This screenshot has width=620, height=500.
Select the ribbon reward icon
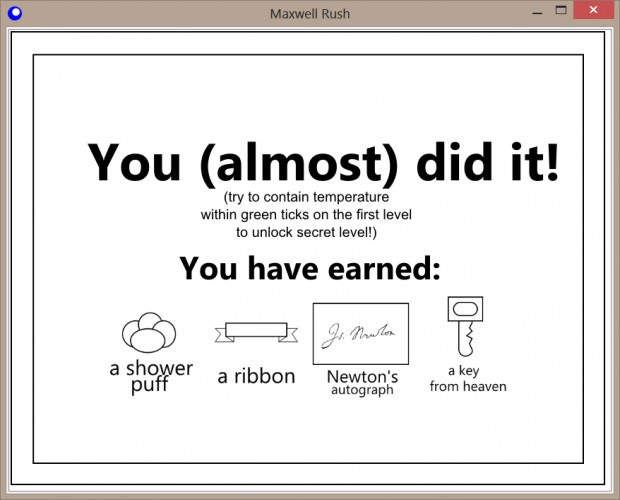[x=256, y=332]
